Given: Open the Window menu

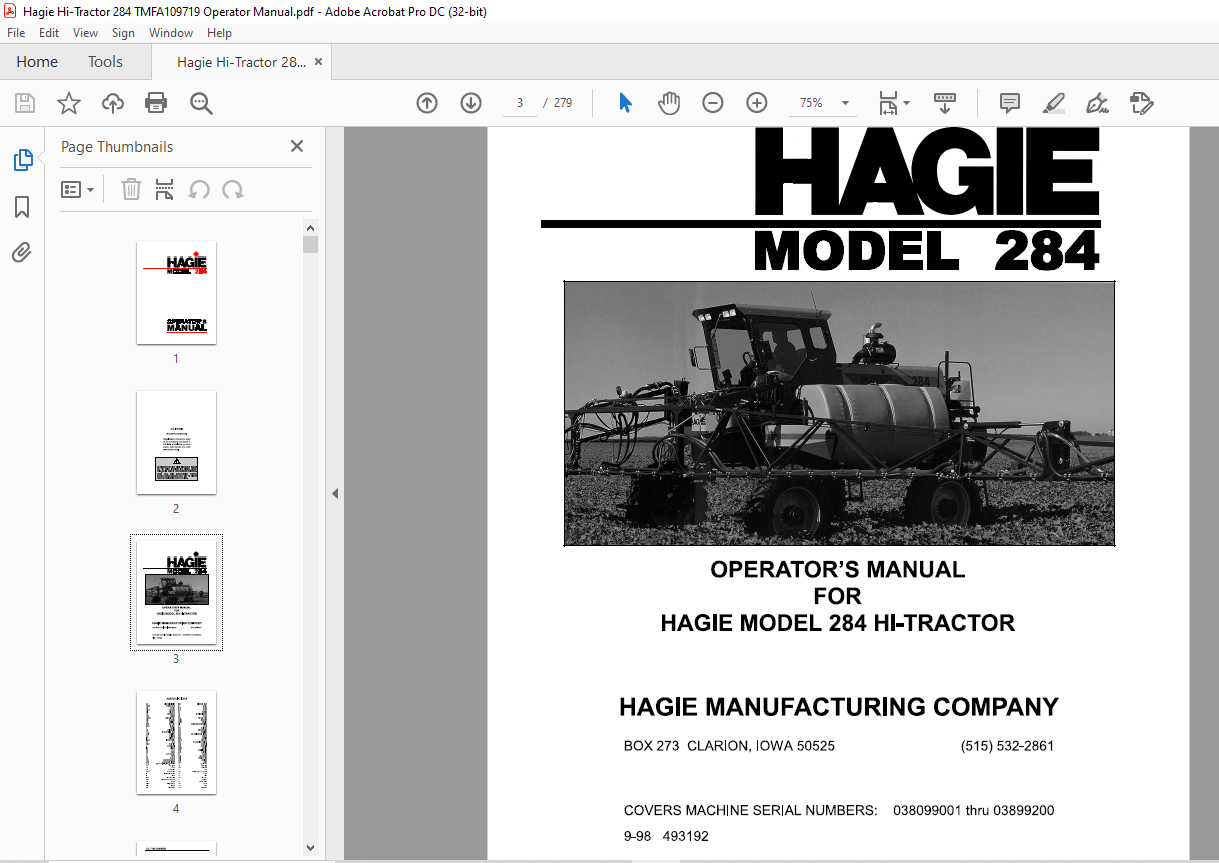Looking at the screenshot, I should tap(171, 33).
